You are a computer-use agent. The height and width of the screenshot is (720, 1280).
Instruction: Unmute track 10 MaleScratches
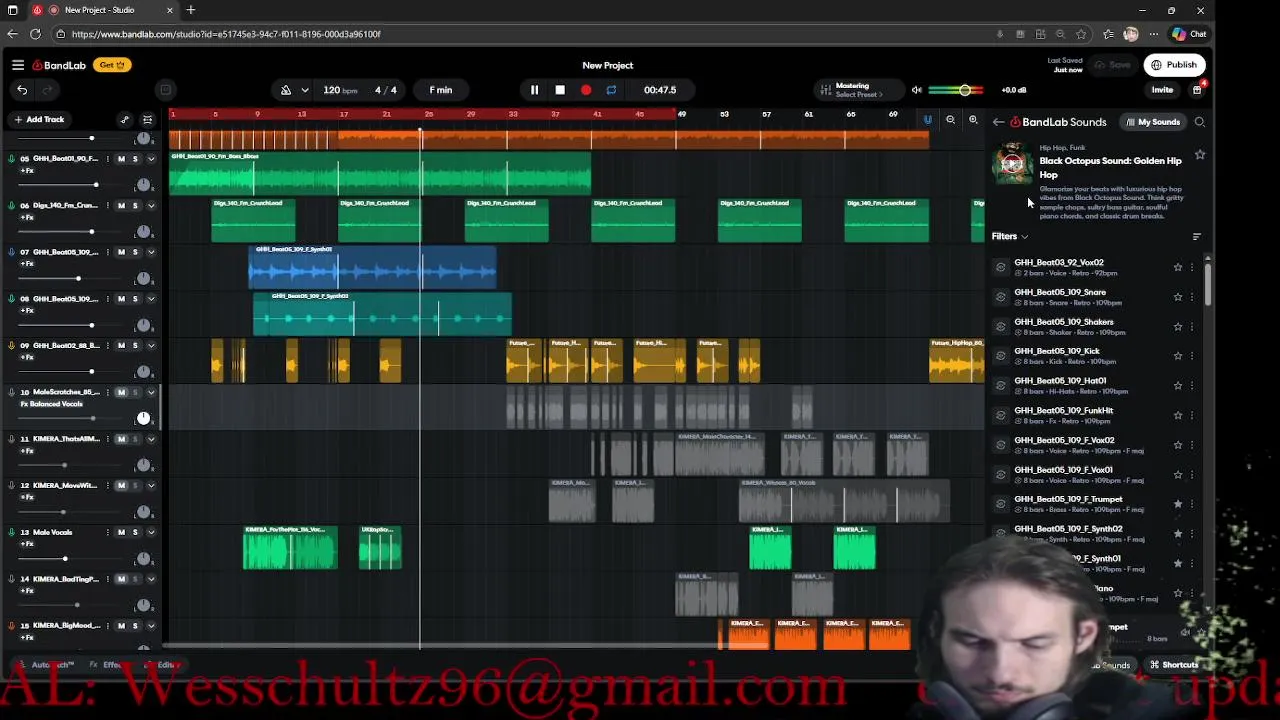(122, 392)
